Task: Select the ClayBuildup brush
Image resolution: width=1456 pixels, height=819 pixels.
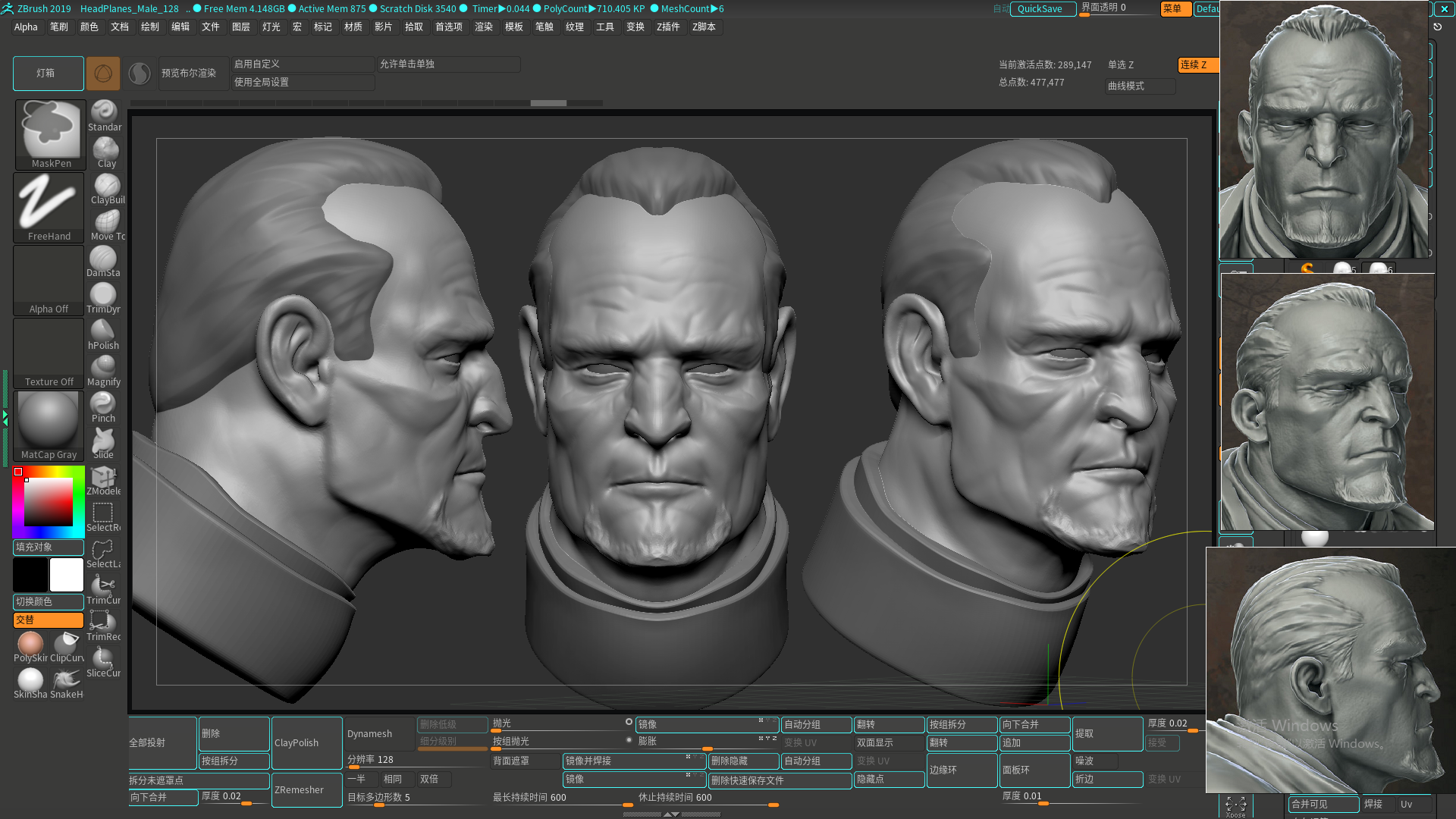Action: [106, 190]
